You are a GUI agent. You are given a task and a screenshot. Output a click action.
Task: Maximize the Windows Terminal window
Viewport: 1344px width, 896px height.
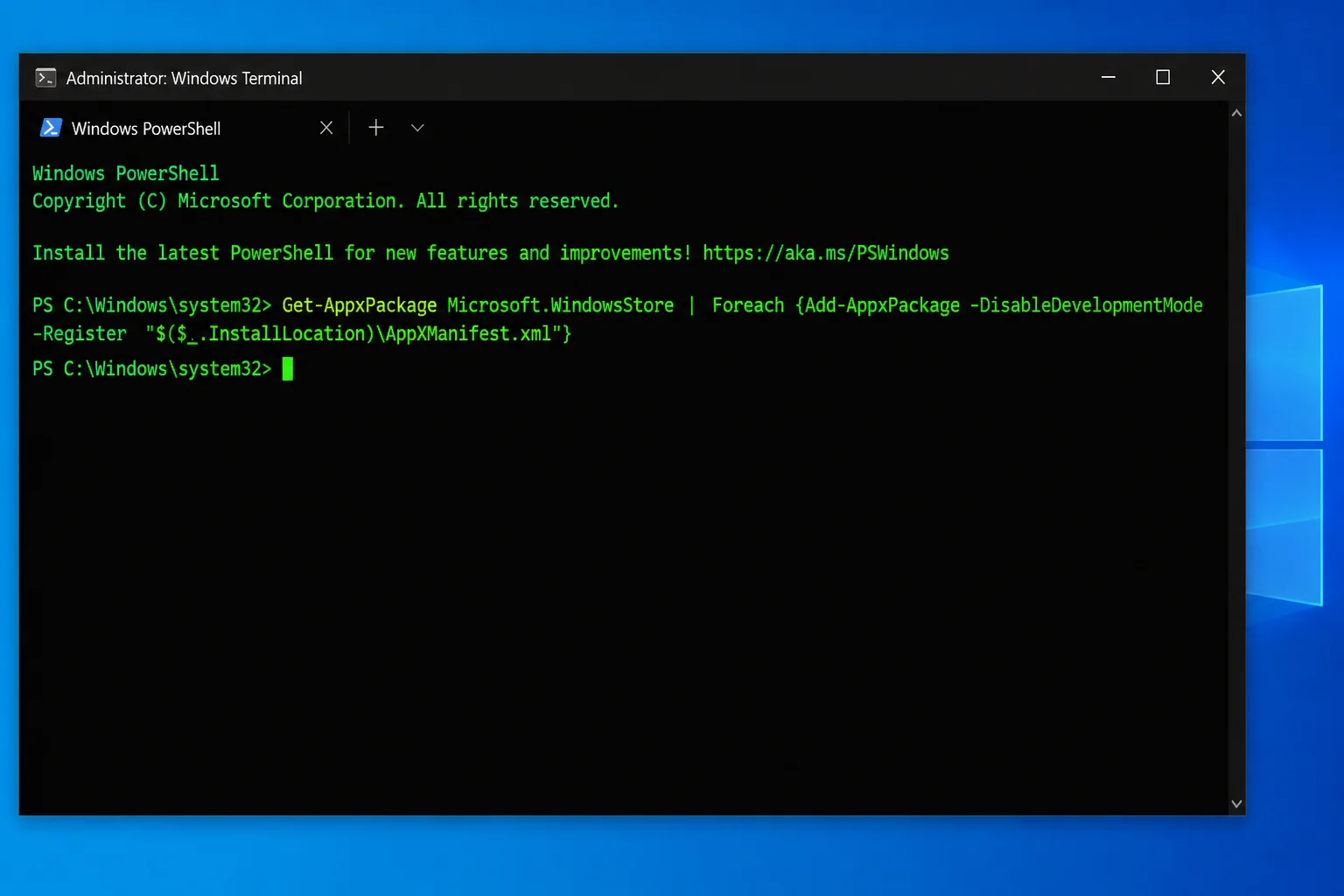[1163, 77]
